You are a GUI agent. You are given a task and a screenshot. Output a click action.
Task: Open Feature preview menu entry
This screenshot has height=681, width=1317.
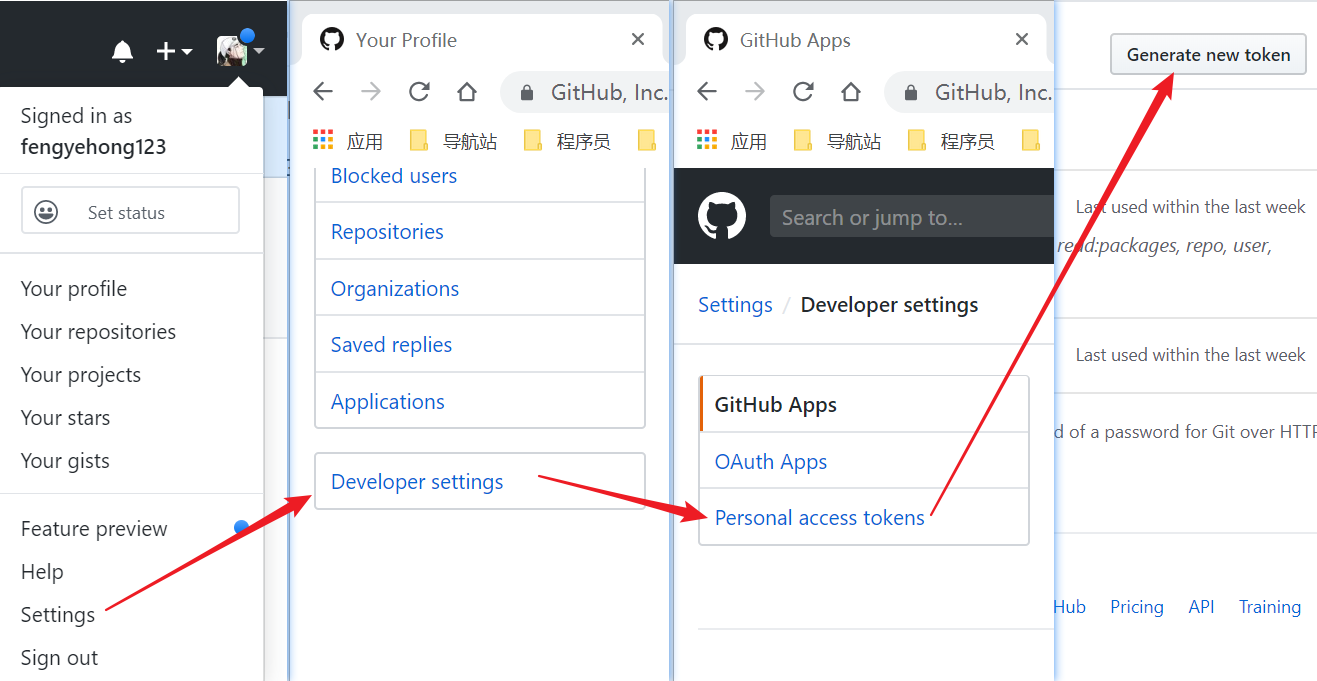pos(94,529)
